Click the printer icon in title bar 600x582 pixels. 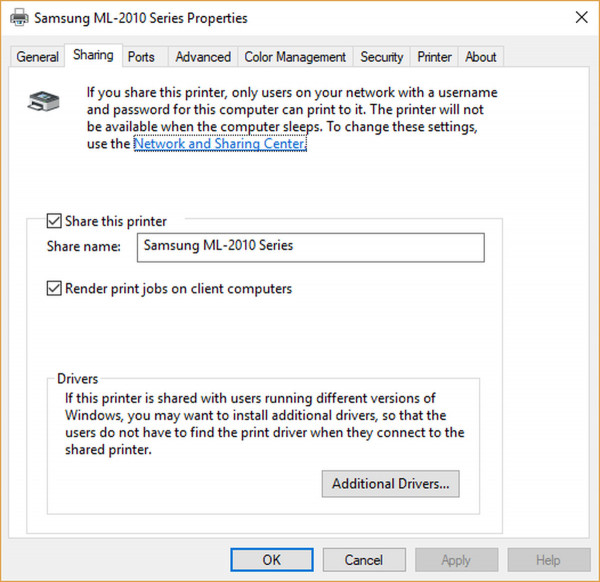coord(19,18)
